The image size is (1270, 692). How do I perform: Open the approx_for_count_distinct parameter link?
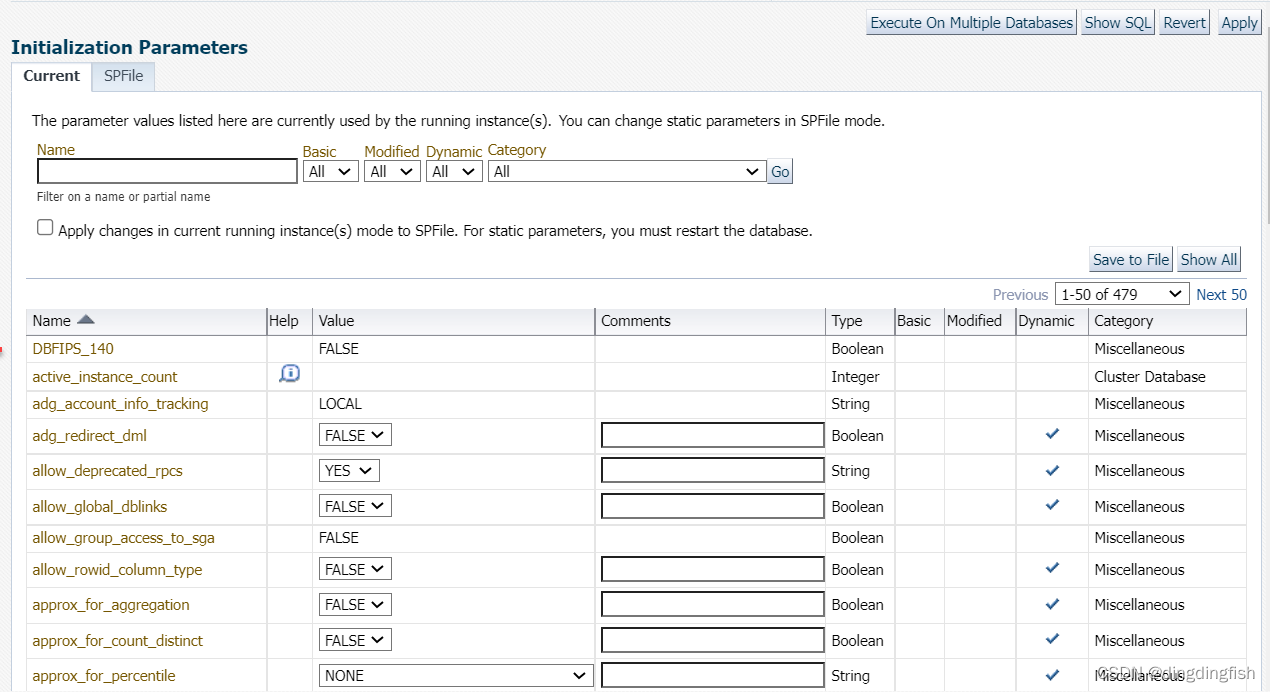(x=118, y=640)
